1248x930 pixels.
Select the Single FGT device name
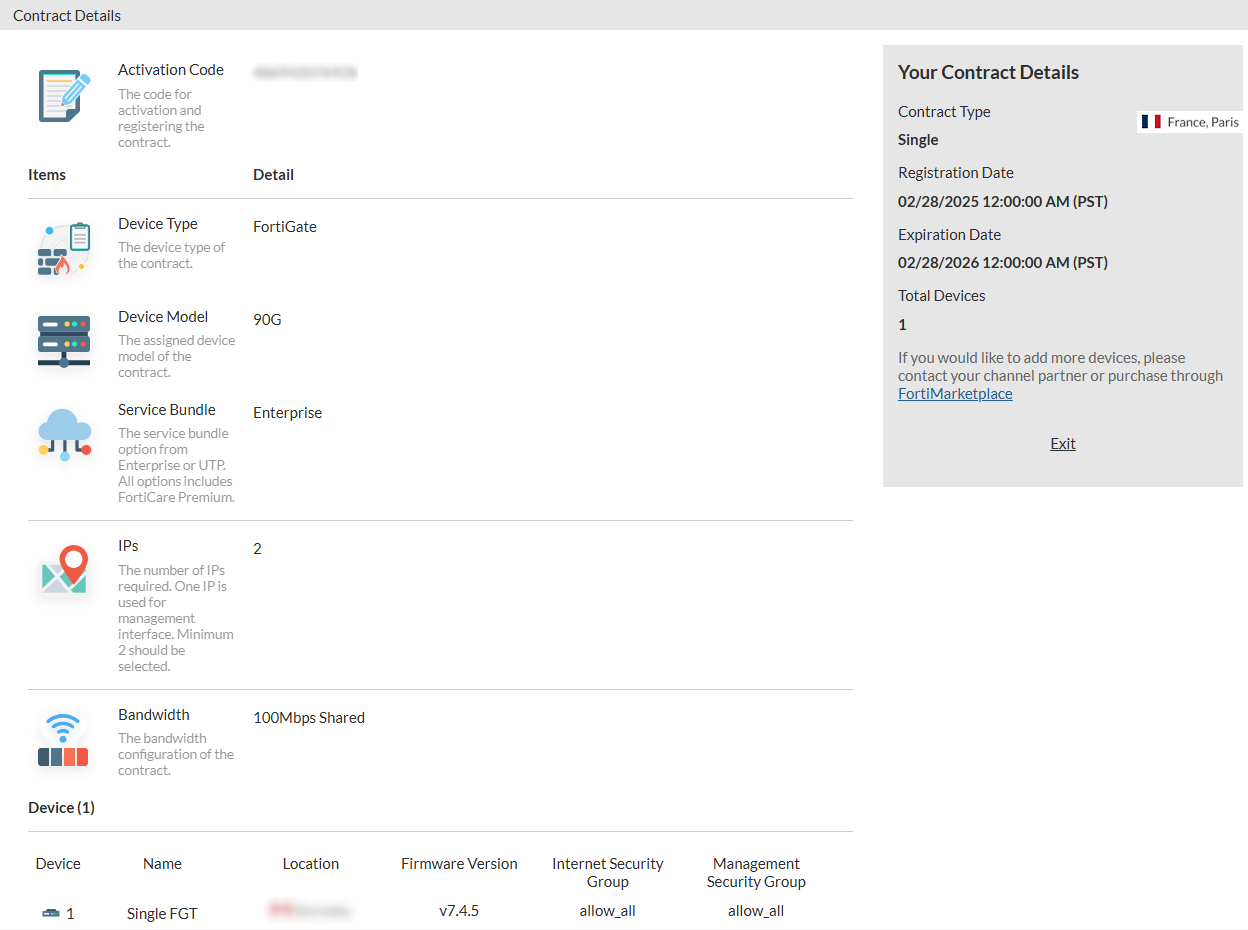(162, 913)
